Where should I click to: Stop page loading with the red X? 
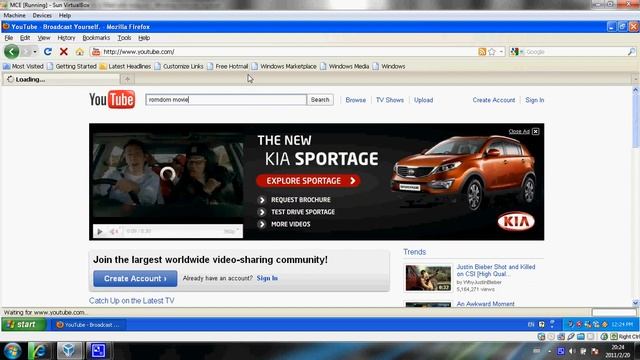64,51
